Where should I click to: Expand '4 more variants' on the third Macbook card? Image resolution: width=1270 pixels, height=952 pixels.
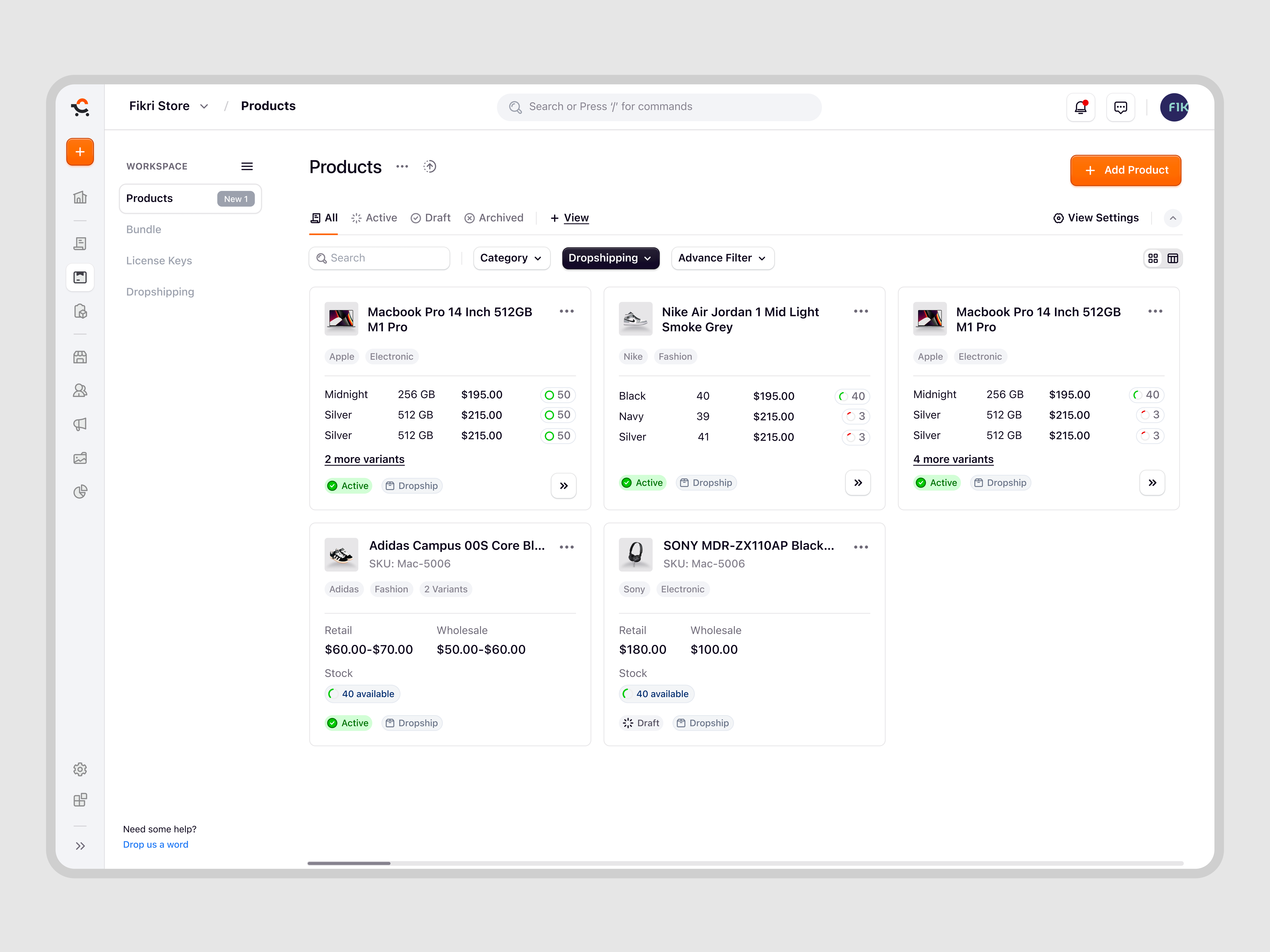[x=953, y=459]
